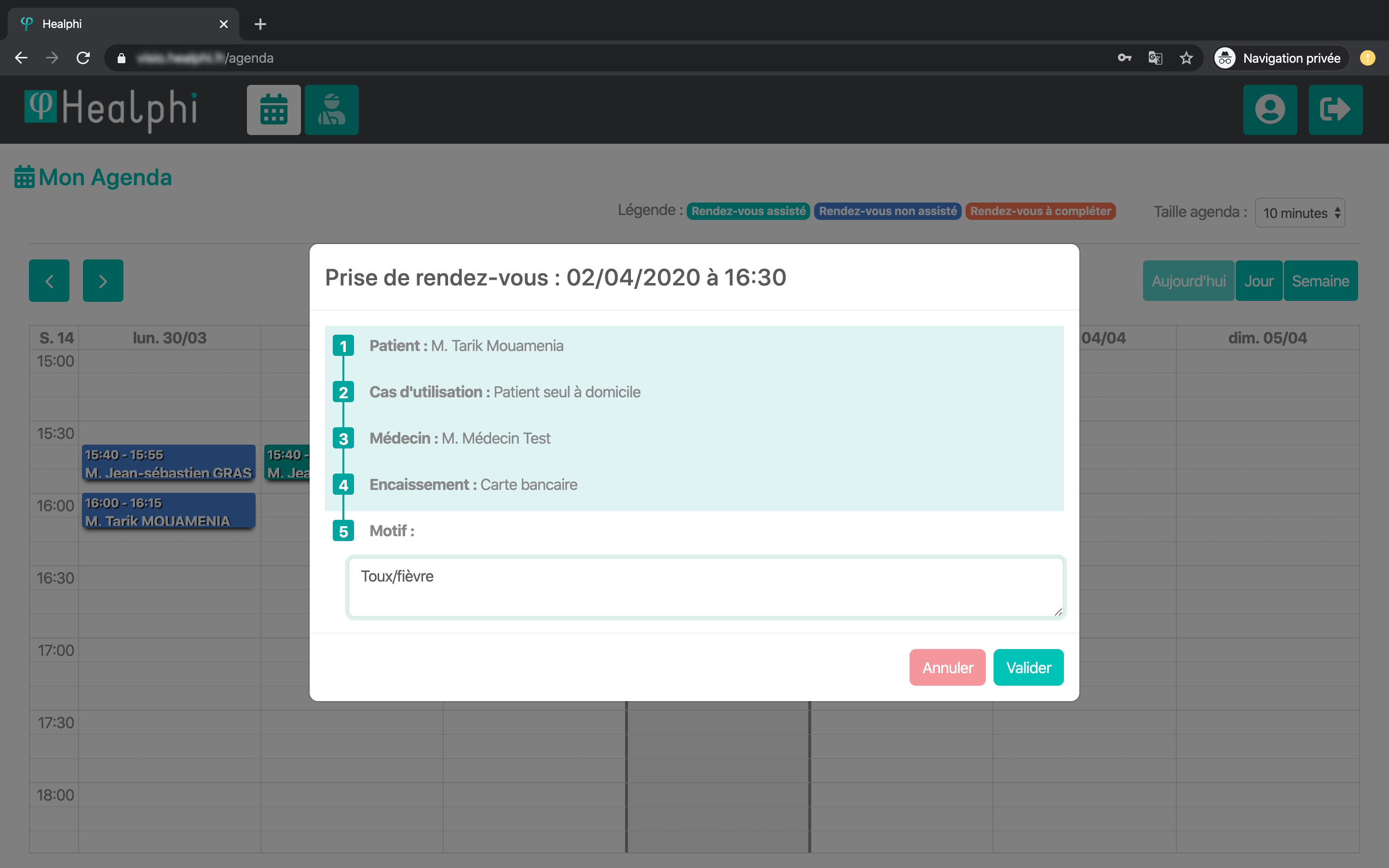Go back in browser history
The width and height of the screenshot is (1389, 868).
(21, 58)
